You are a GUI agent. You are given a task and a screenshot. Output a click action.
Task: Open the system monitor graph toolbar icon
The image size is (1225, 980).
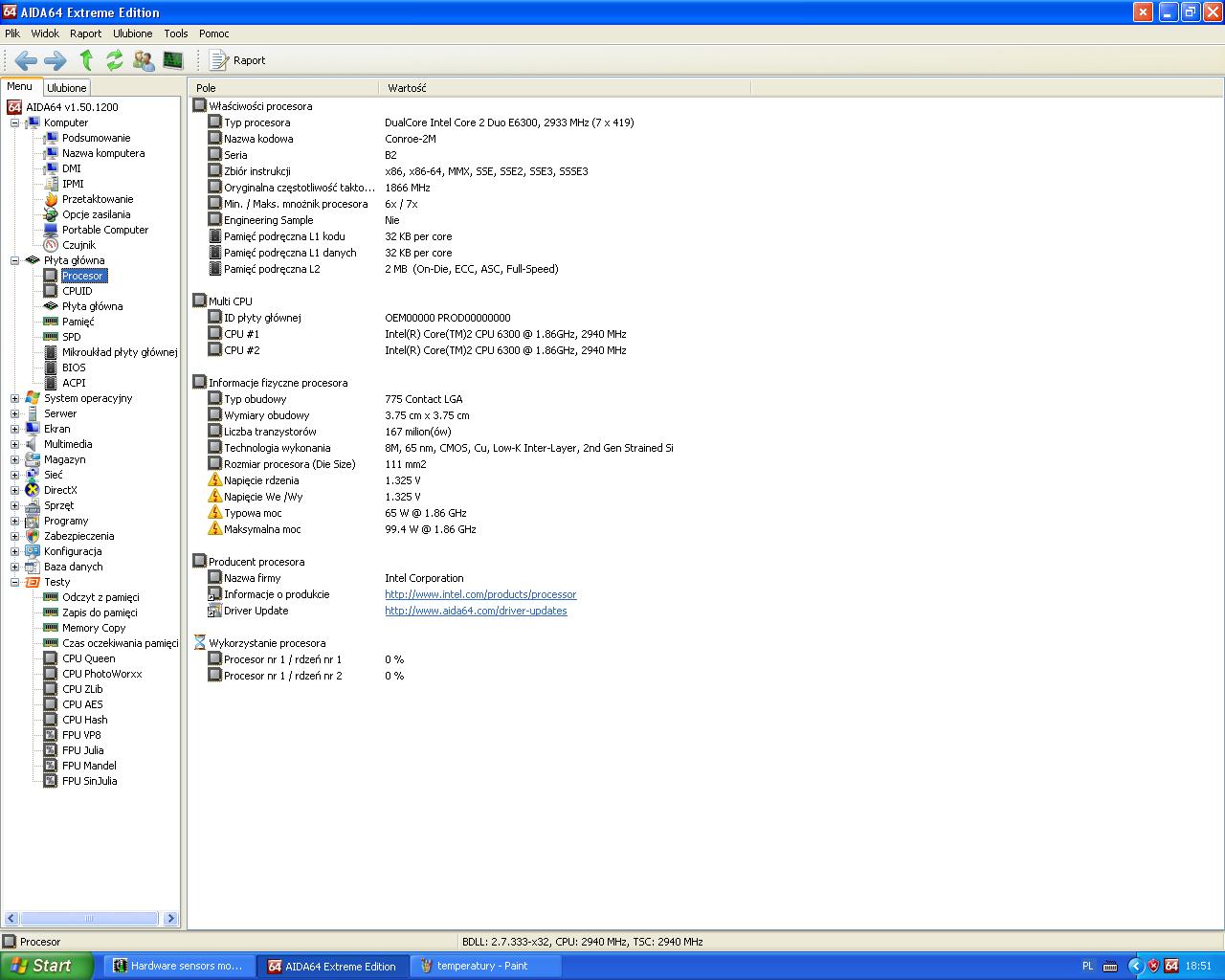click(x=173, y=60)
